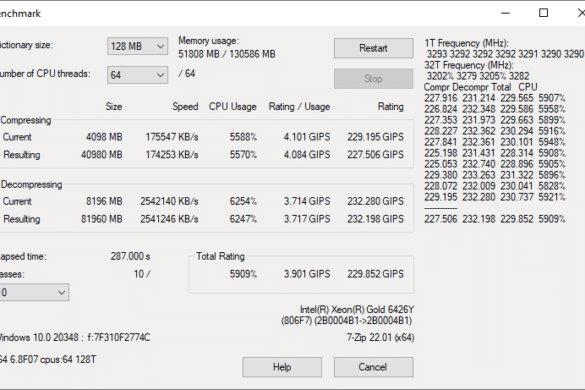Screen dimensions: 585x390
Task: Click log row starting with 227.916
Action: (x=495, y=98)
